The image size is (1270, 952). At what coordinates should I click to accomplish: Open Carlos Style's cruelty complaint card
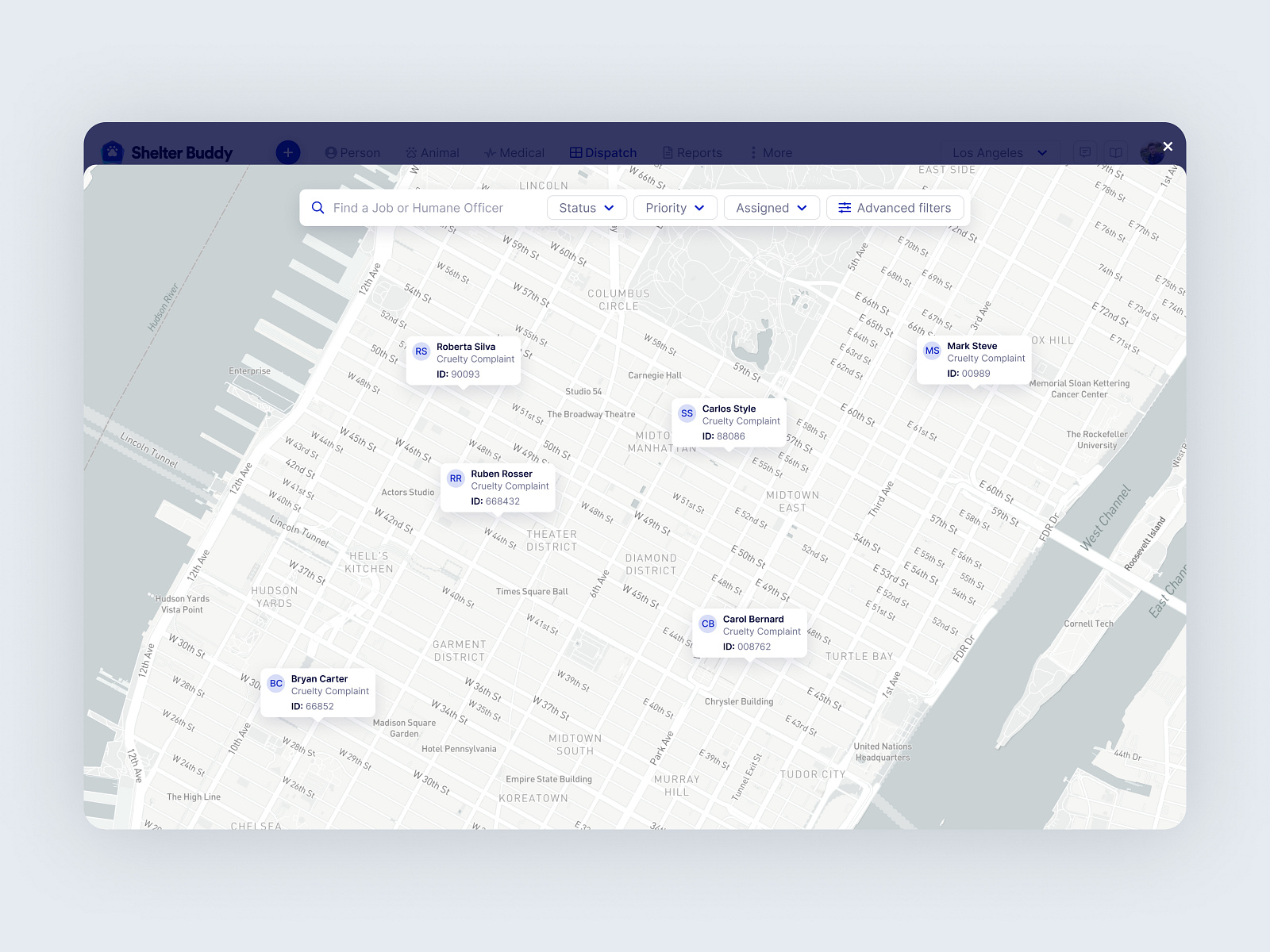(729, 421)
